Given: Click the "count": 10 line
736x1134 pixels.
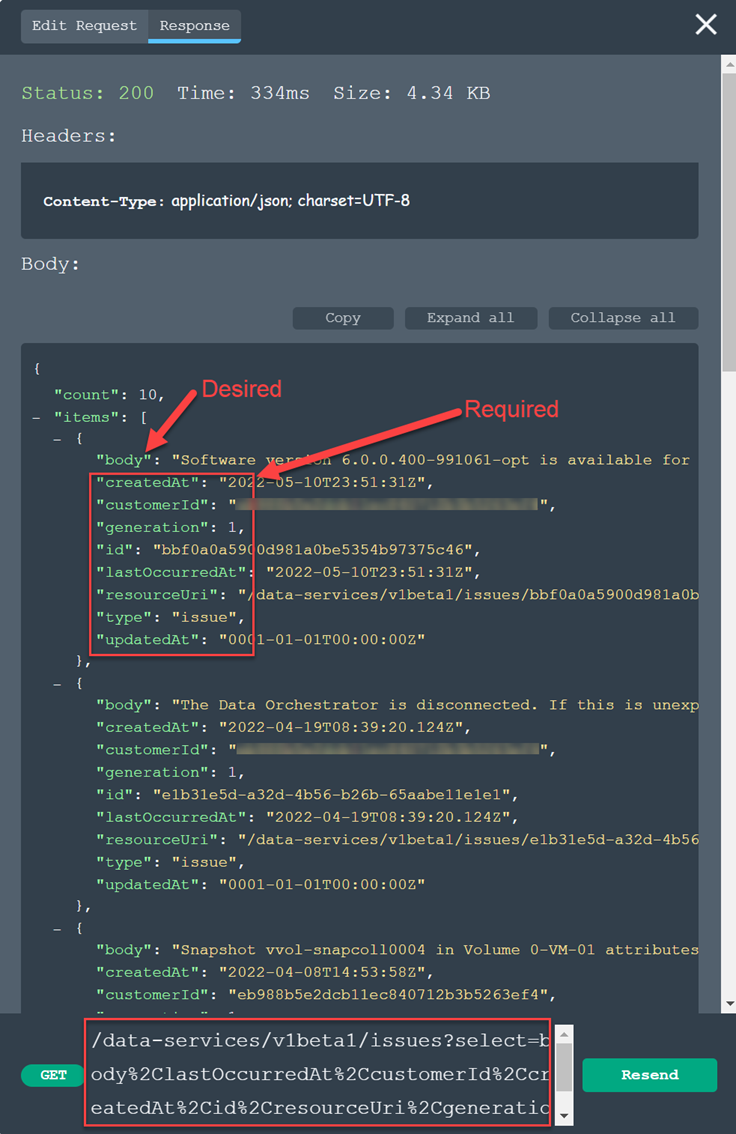Looking at the screenshot, I should [109, 395].
